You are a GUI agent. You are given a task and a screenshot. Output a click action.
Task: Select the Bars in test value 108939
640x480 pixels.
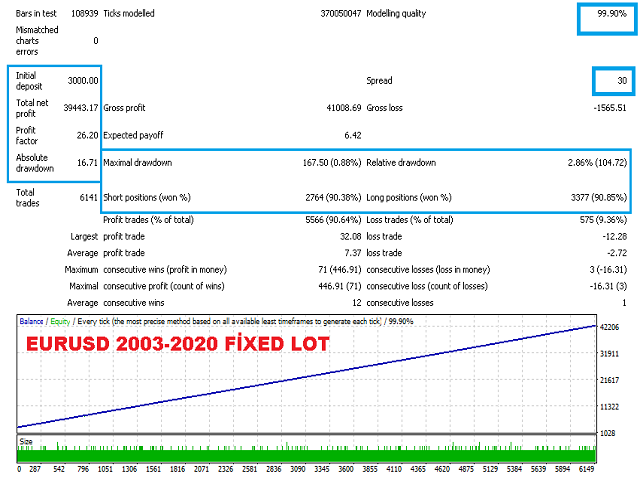pyautogui.click(x=84, y=13)
